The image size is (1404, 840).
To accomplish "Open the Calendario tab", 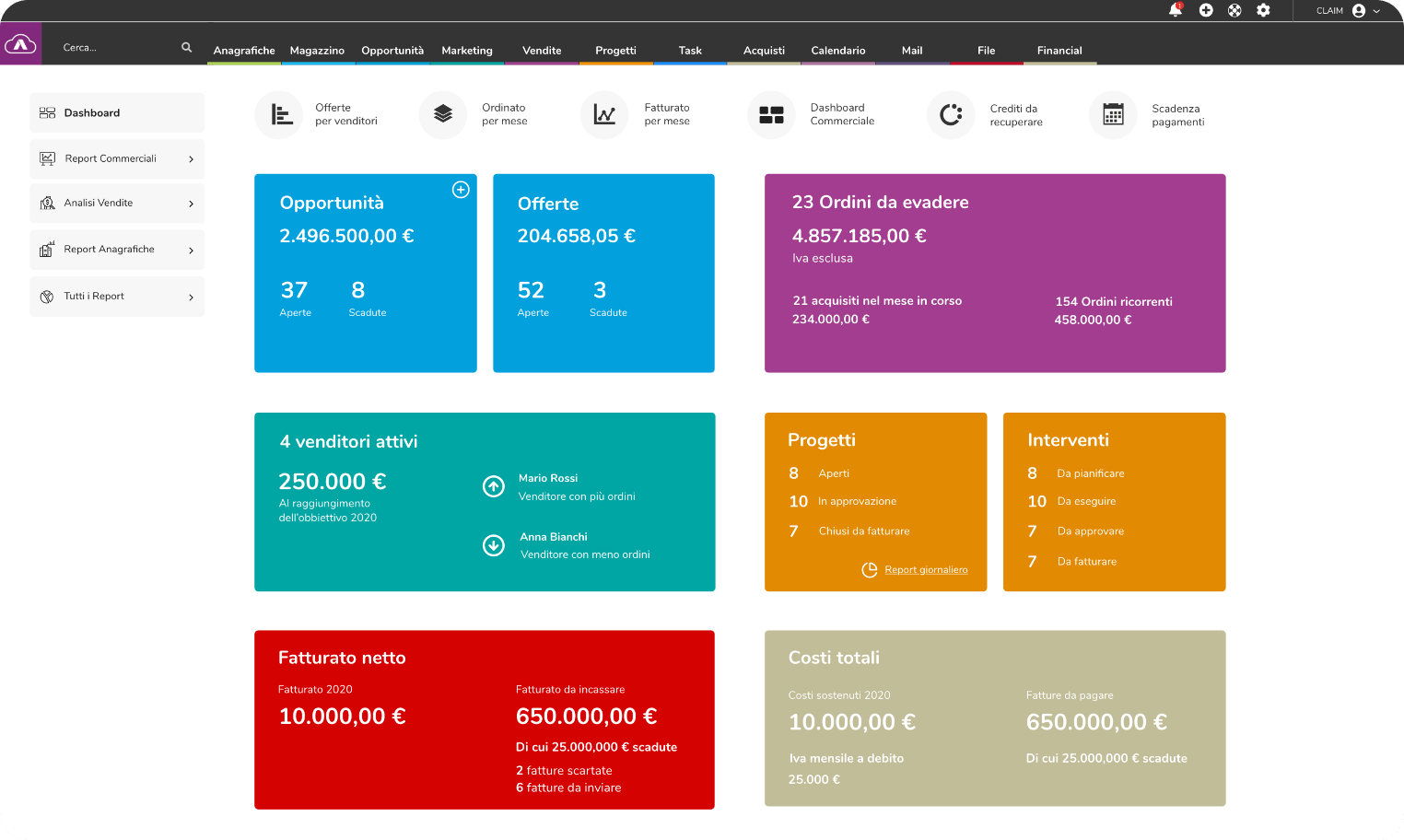I will click(x=837, y=51).
